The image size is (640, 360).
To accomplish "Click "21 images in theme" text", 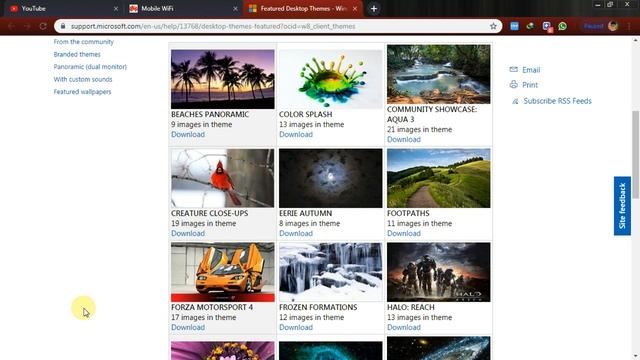I will tap(419, 129).
